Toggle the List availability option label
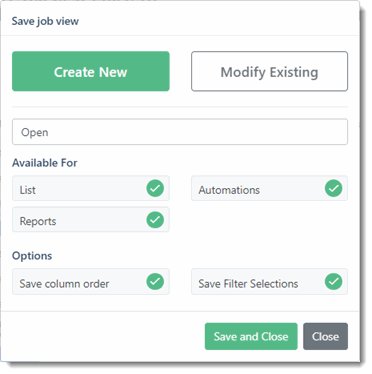 tap(28, 190)
